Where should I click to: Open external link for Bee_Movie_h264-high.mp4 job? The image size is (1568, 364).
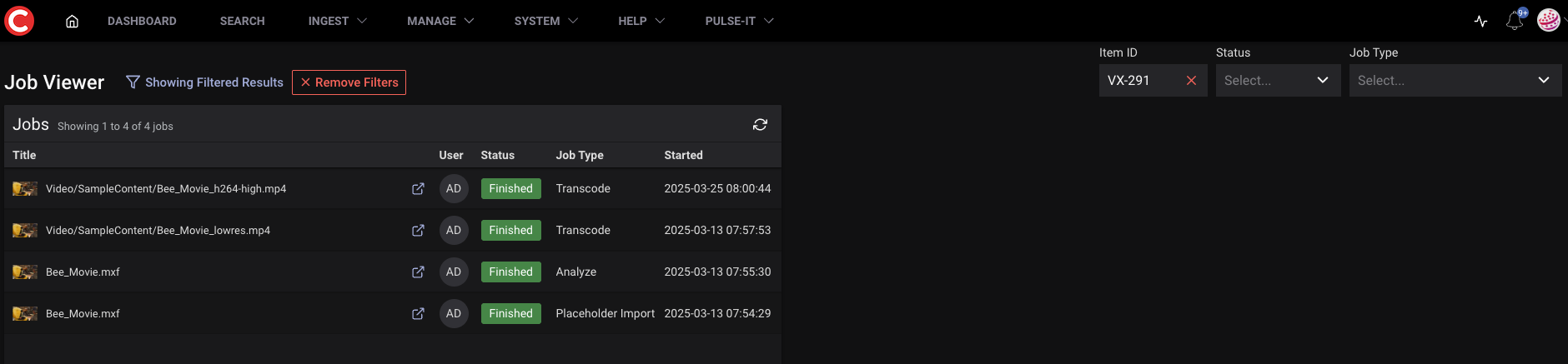418,189
